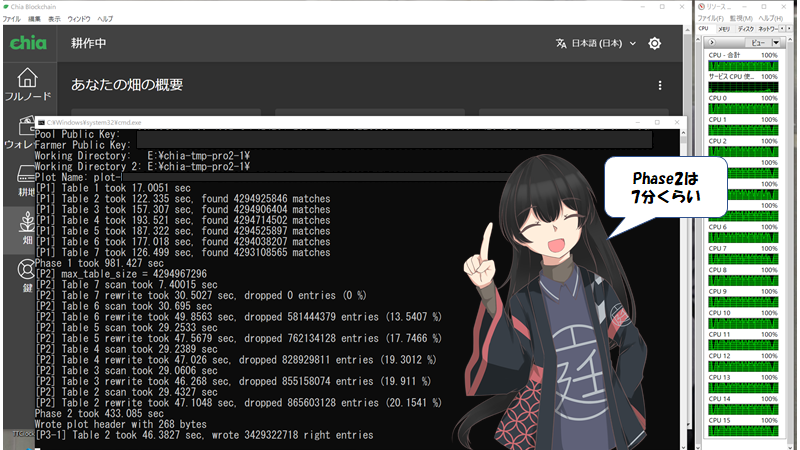Click the cmd.exe window title bar text
This screenshot has width=800, height=450.
pyautogui.click(x=94, y=122)
